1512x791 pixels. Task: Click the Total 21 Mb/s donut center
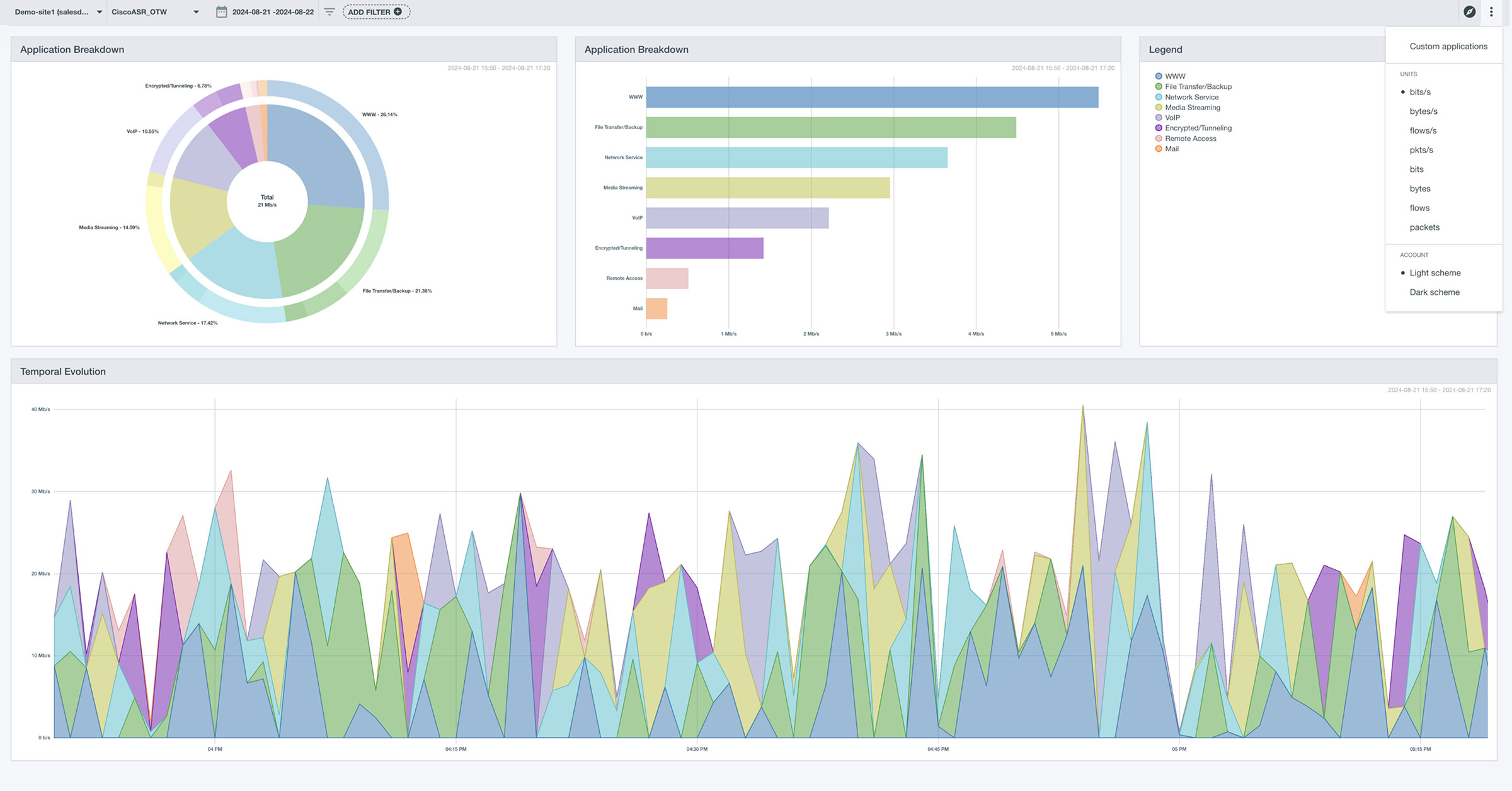pyautogui.click(x=267, y=201)
